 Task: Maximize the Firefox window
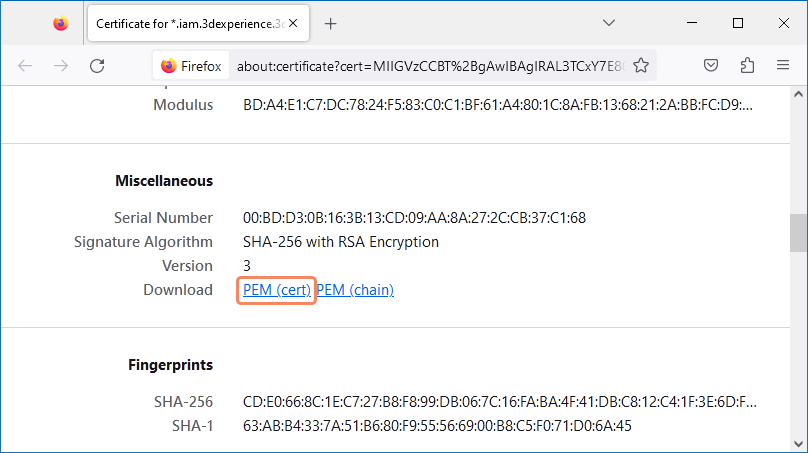pos(738,23)
